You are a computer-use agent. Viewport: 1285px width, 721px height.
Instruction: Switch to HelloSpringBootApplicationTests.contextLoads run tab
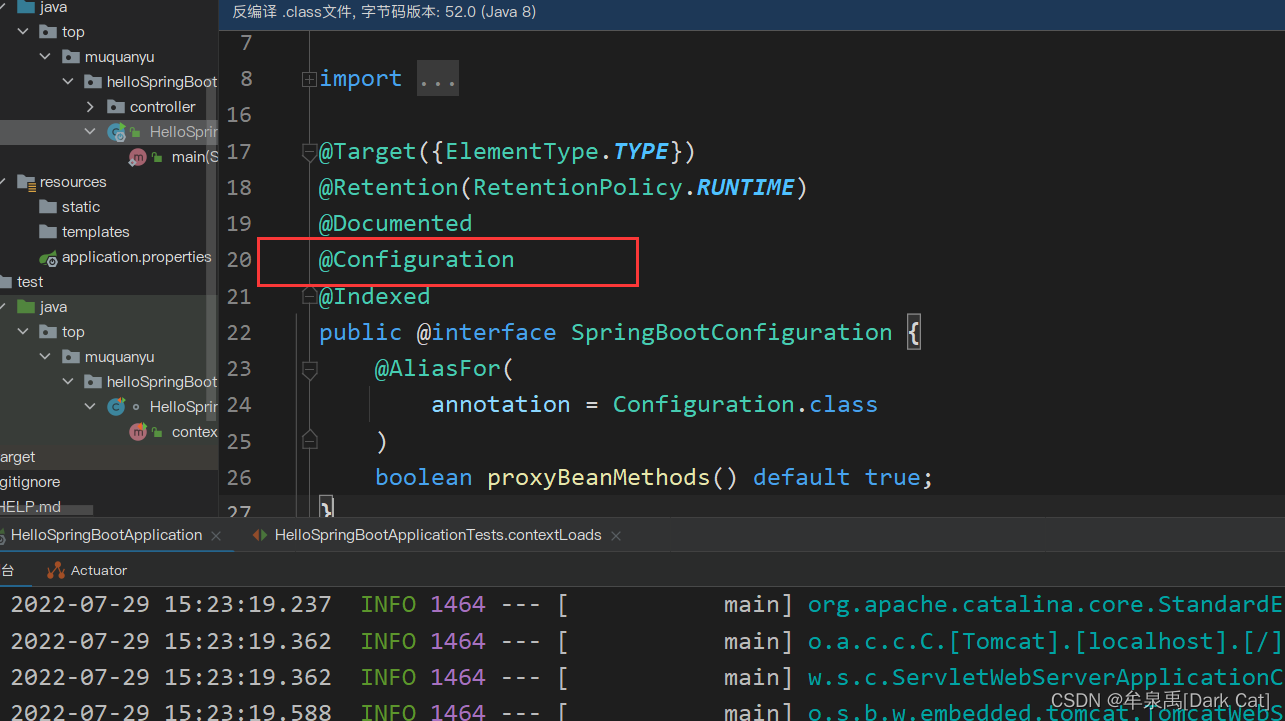coord(438,535)
